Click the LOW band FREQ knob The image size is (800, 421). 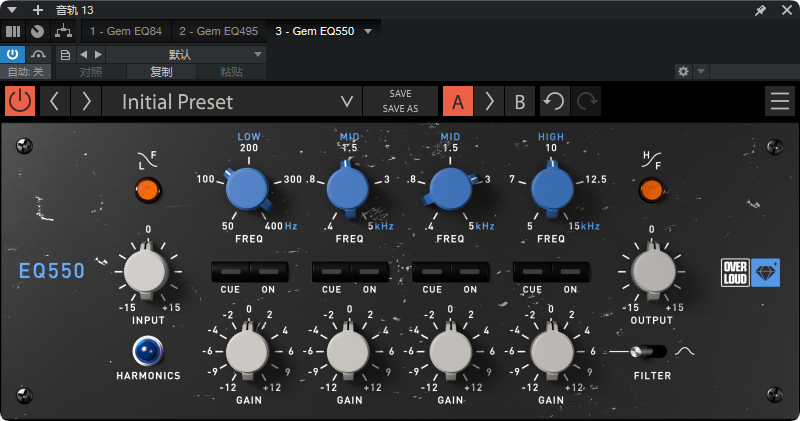[x=247, y=189]
